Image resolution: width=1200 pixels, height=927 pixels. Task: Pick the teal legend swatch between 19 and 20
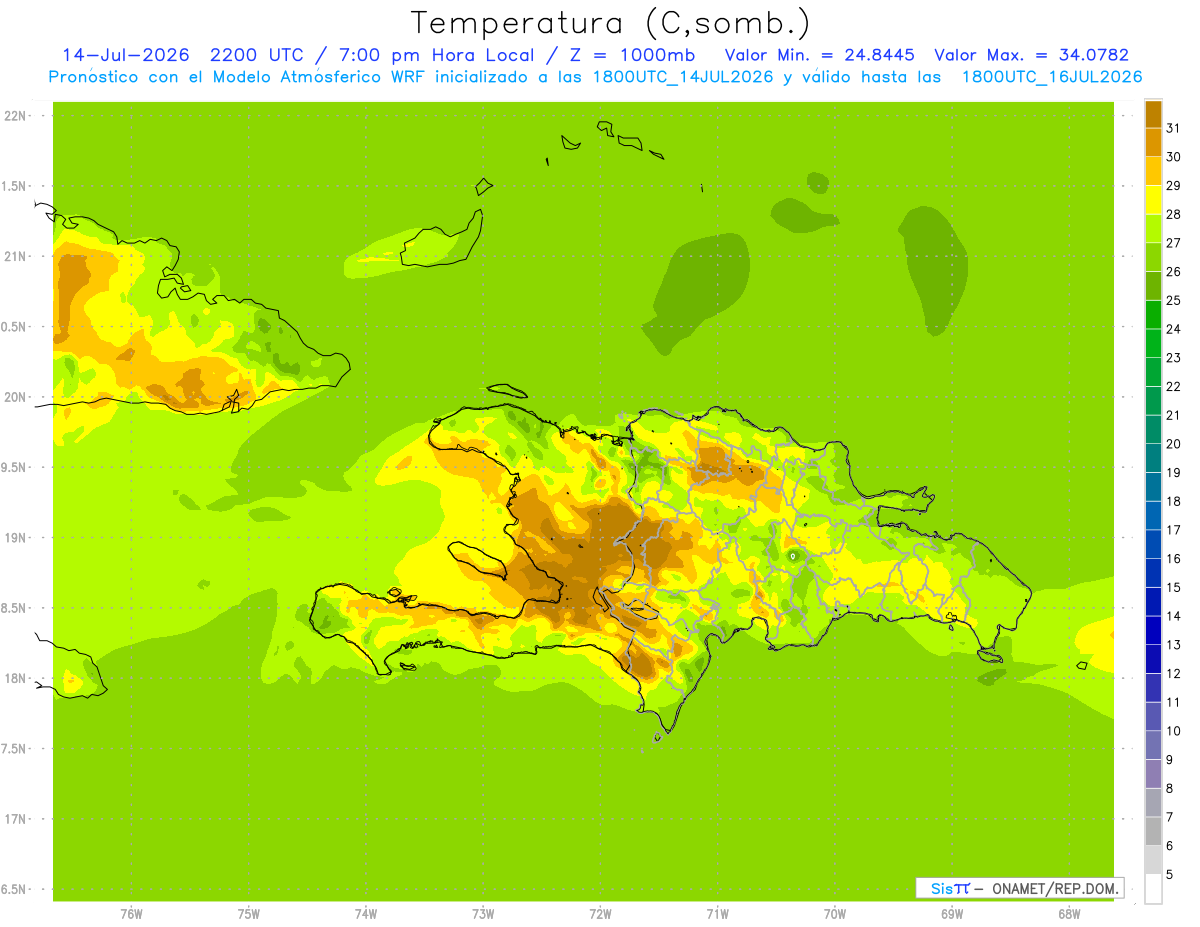pyautogui.click(x=1153, y=458)
